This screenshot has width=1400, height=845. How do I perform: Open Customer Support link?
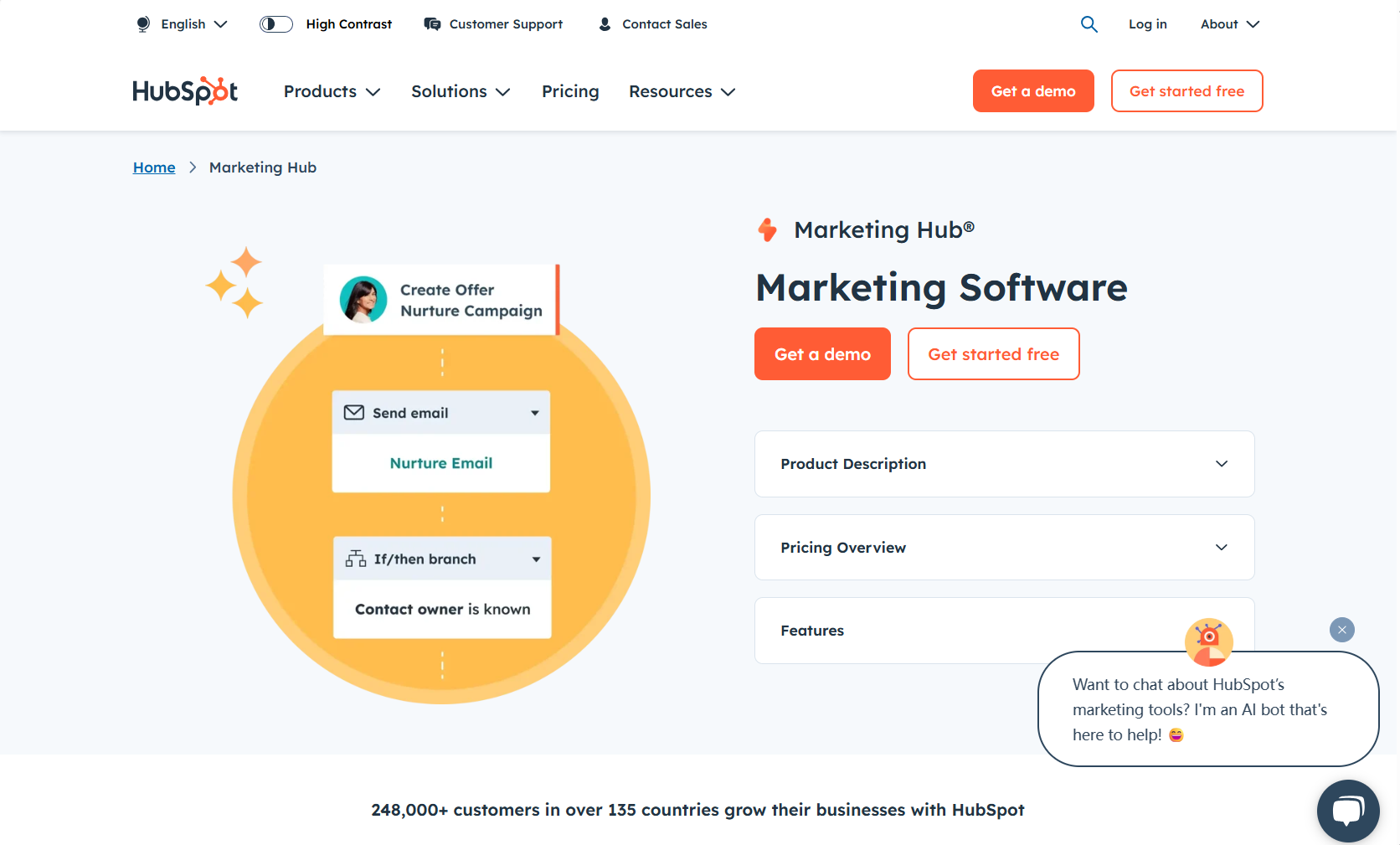pyautogui.click(x=506, y=24)
